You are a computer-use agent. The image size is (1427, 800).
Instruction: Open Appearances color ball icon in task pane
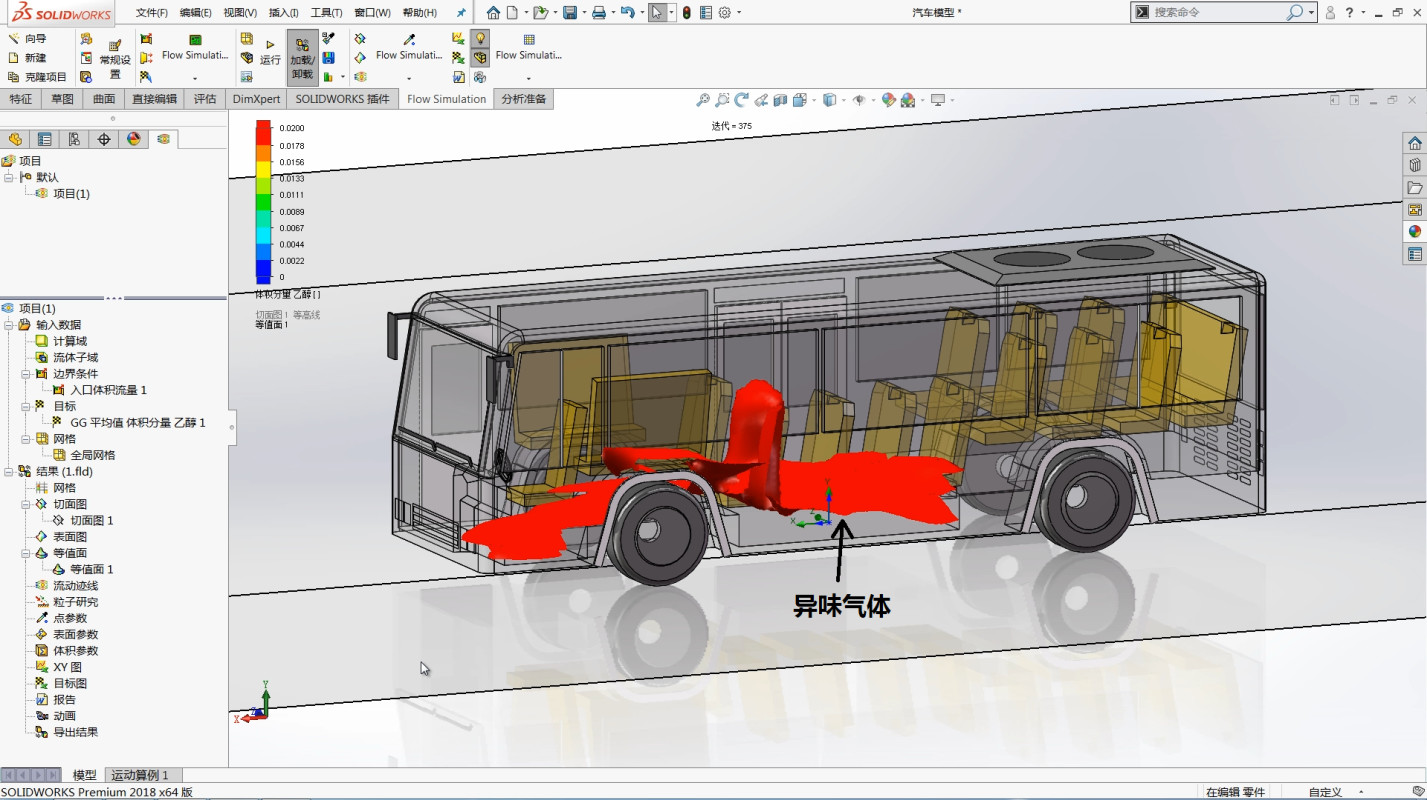[1414, 231]
